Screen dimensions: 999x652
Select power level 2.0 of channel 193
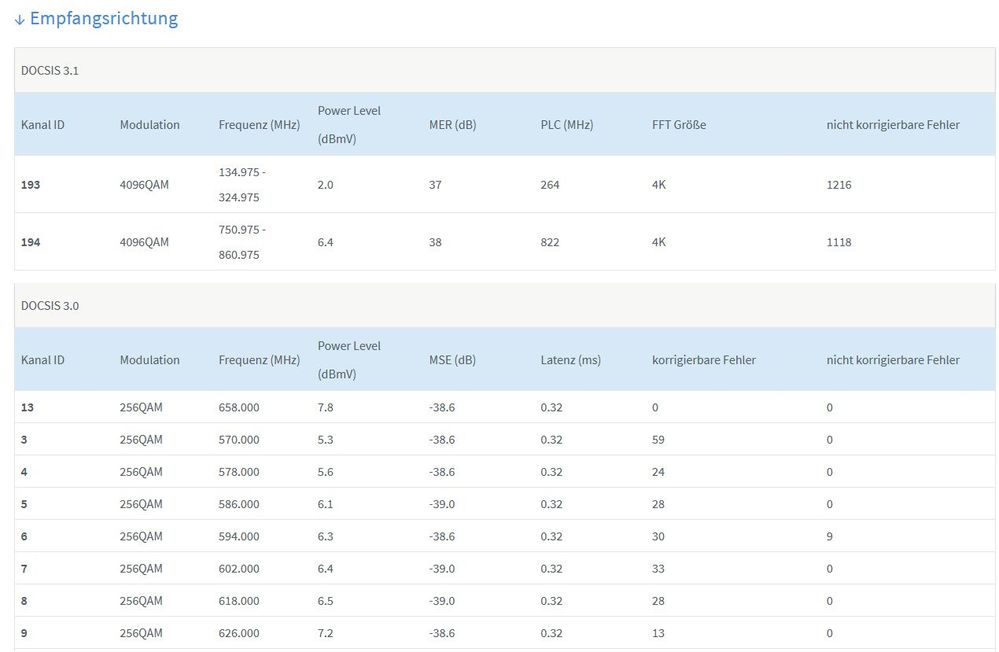coord(325,185)
